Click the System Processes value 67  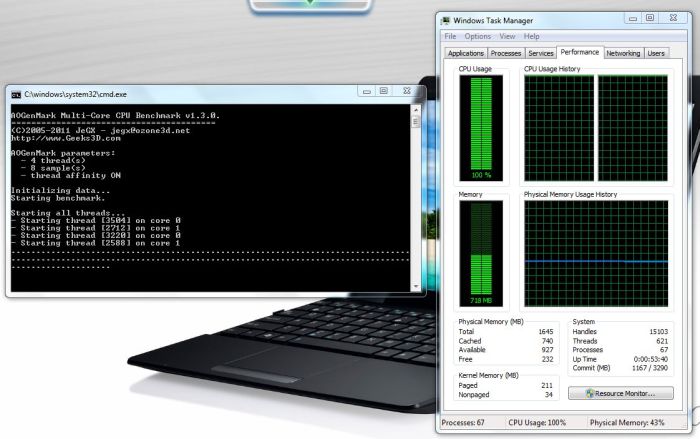pos(664,350)
